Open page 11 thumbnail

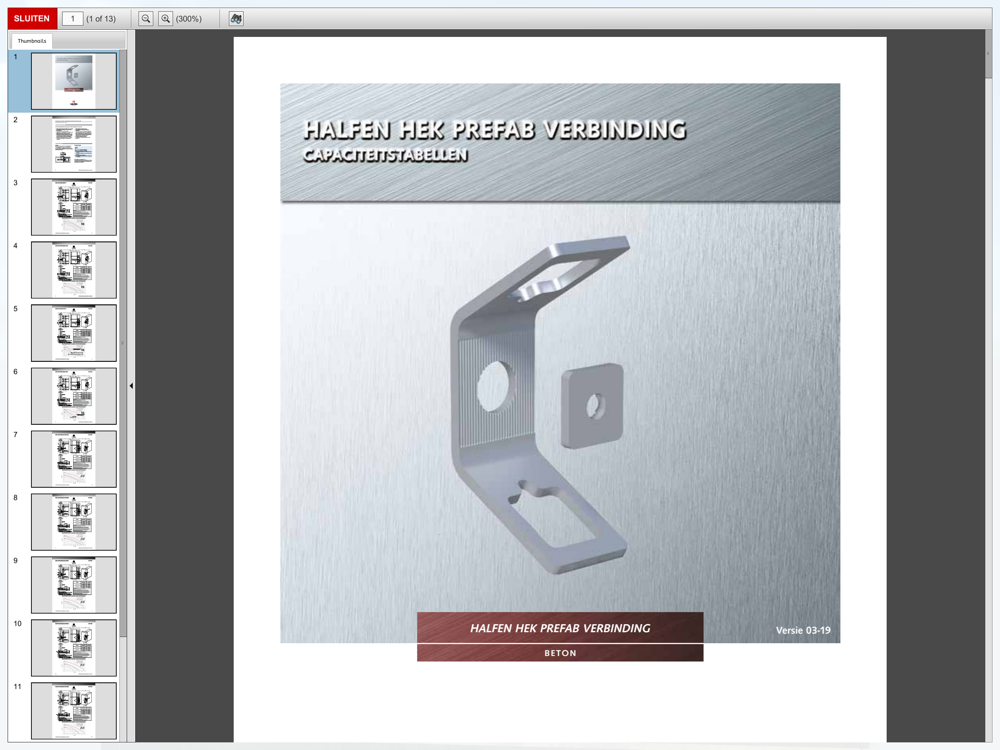[74, 711]
